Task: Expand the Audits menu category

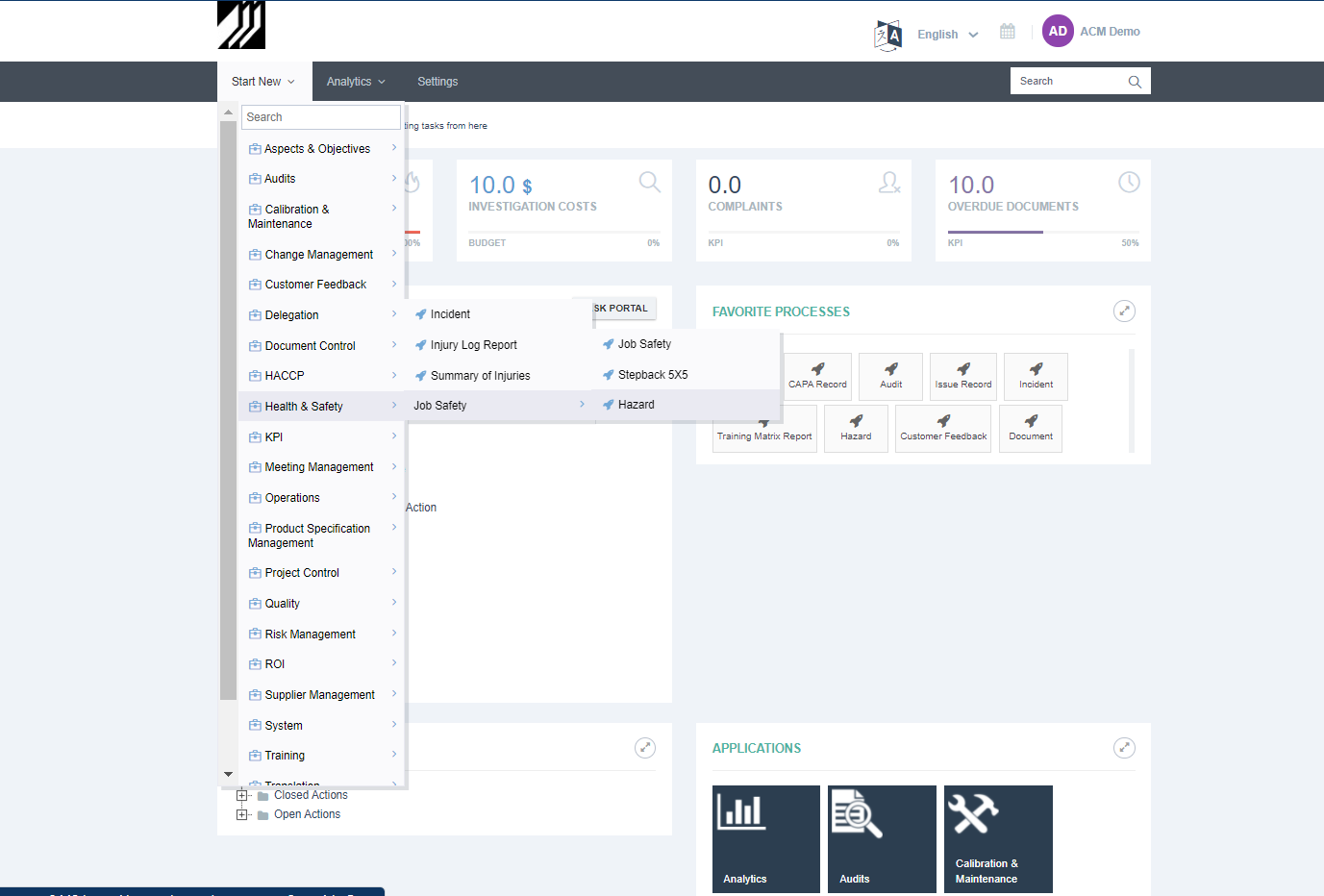Action: point(321,179)
